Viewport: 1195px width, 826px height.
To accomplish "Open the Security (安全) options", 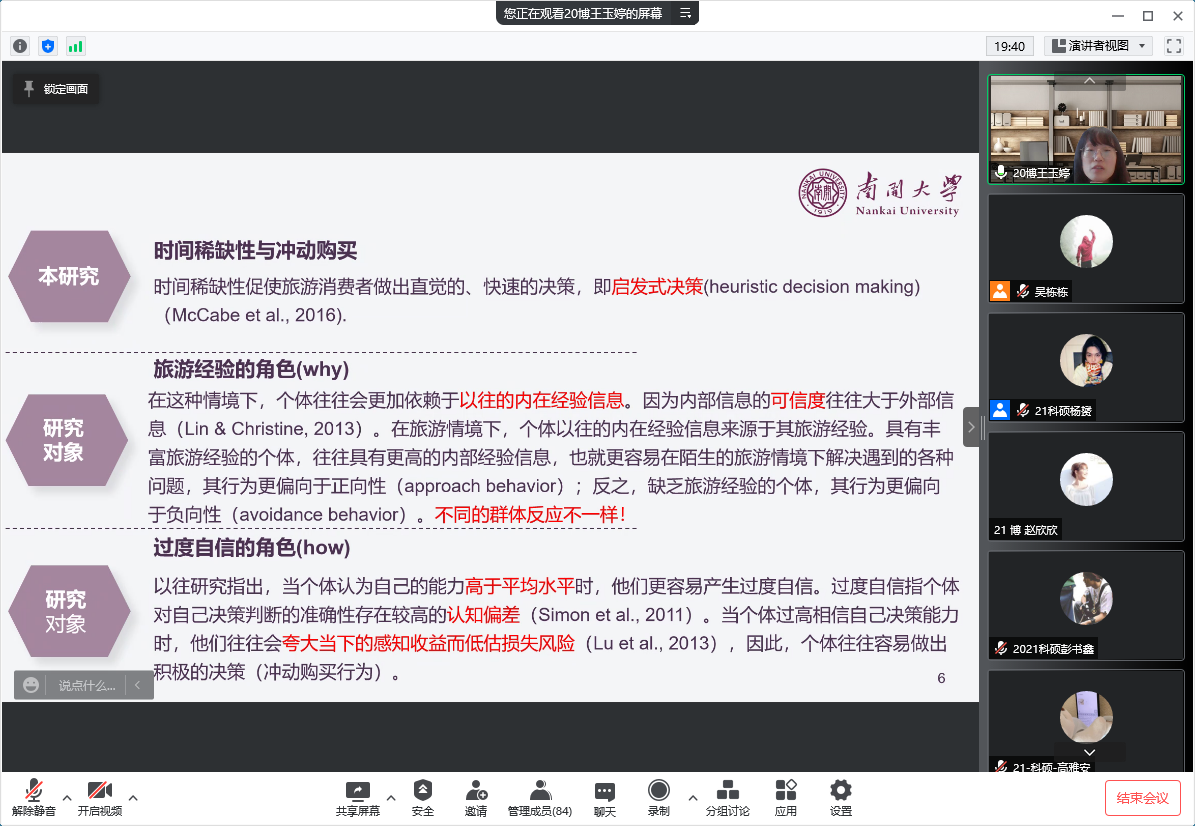I will click(423, 798).
